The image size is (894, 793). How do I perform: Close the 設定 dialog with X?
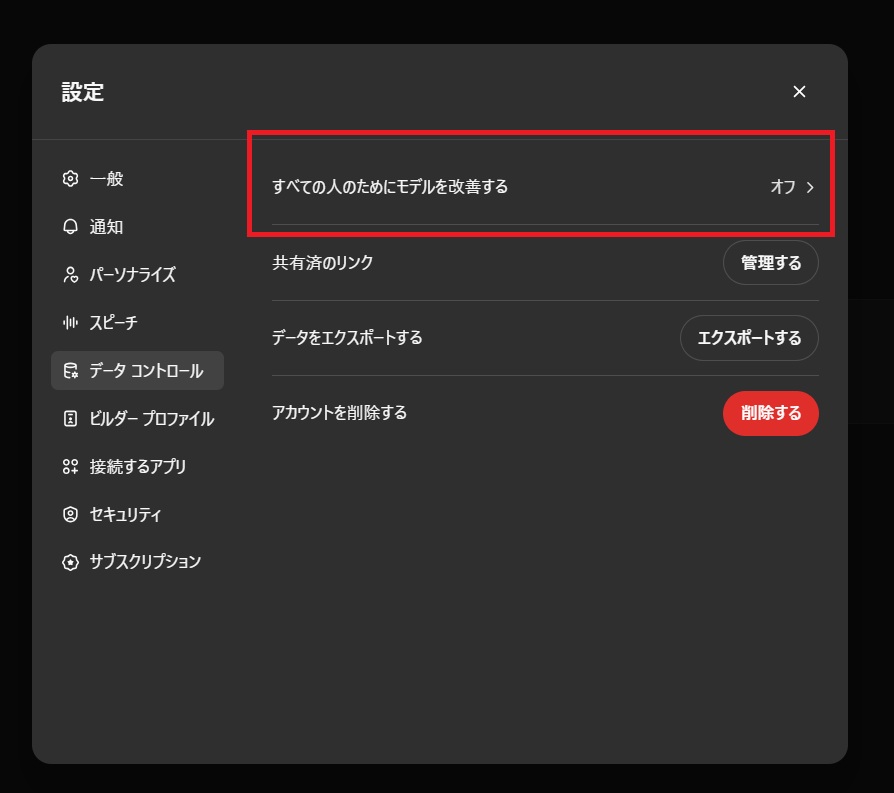[799, 91]
